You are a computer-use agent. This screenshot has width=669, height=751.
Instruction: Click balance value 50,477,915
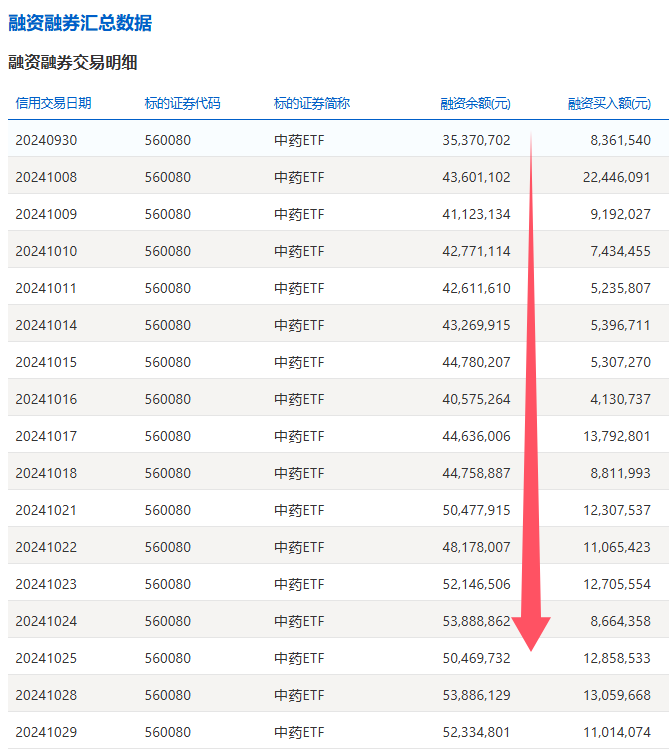pos(476,510)
